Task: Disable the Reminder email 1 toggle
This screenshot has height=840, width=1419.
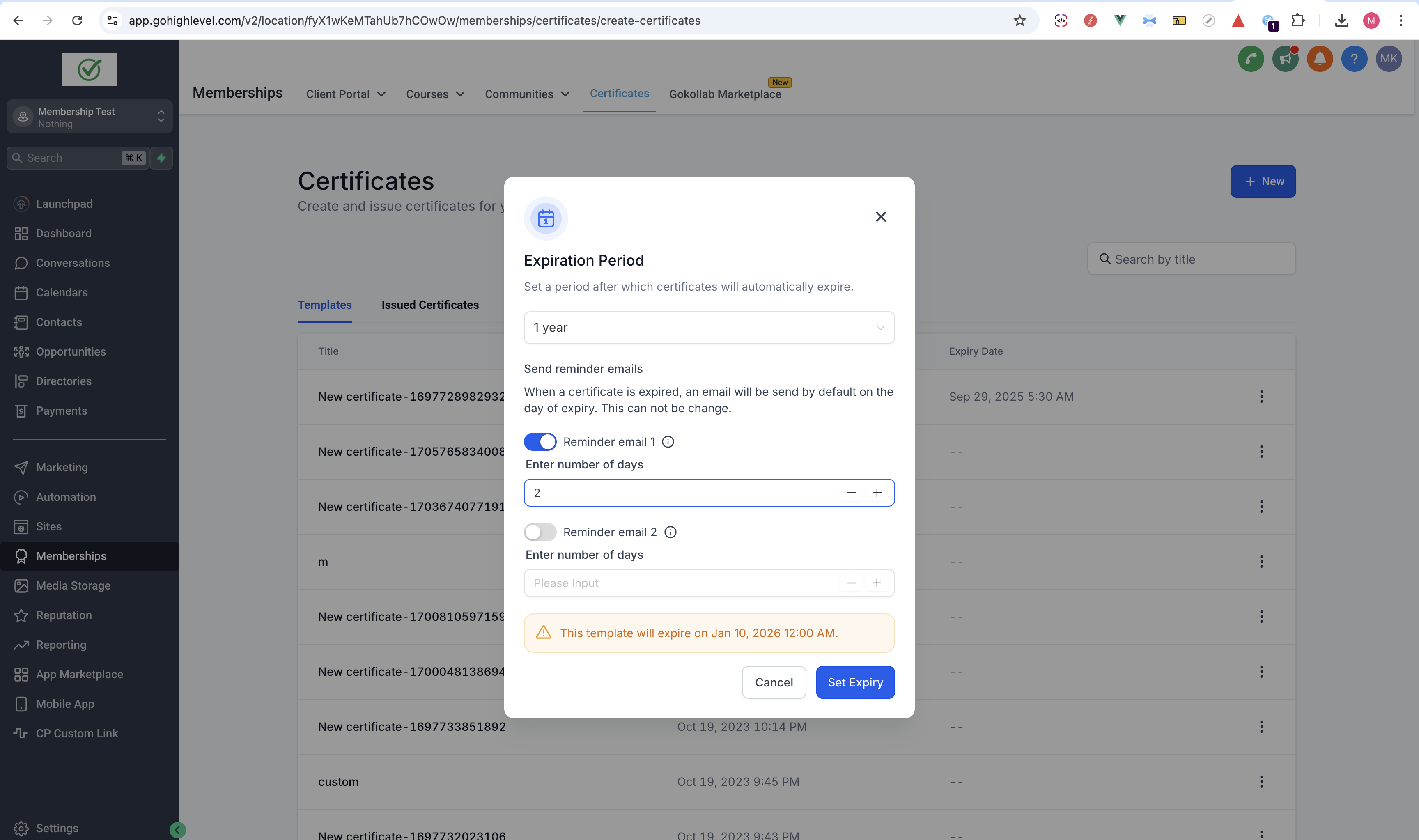Action: 540,441
